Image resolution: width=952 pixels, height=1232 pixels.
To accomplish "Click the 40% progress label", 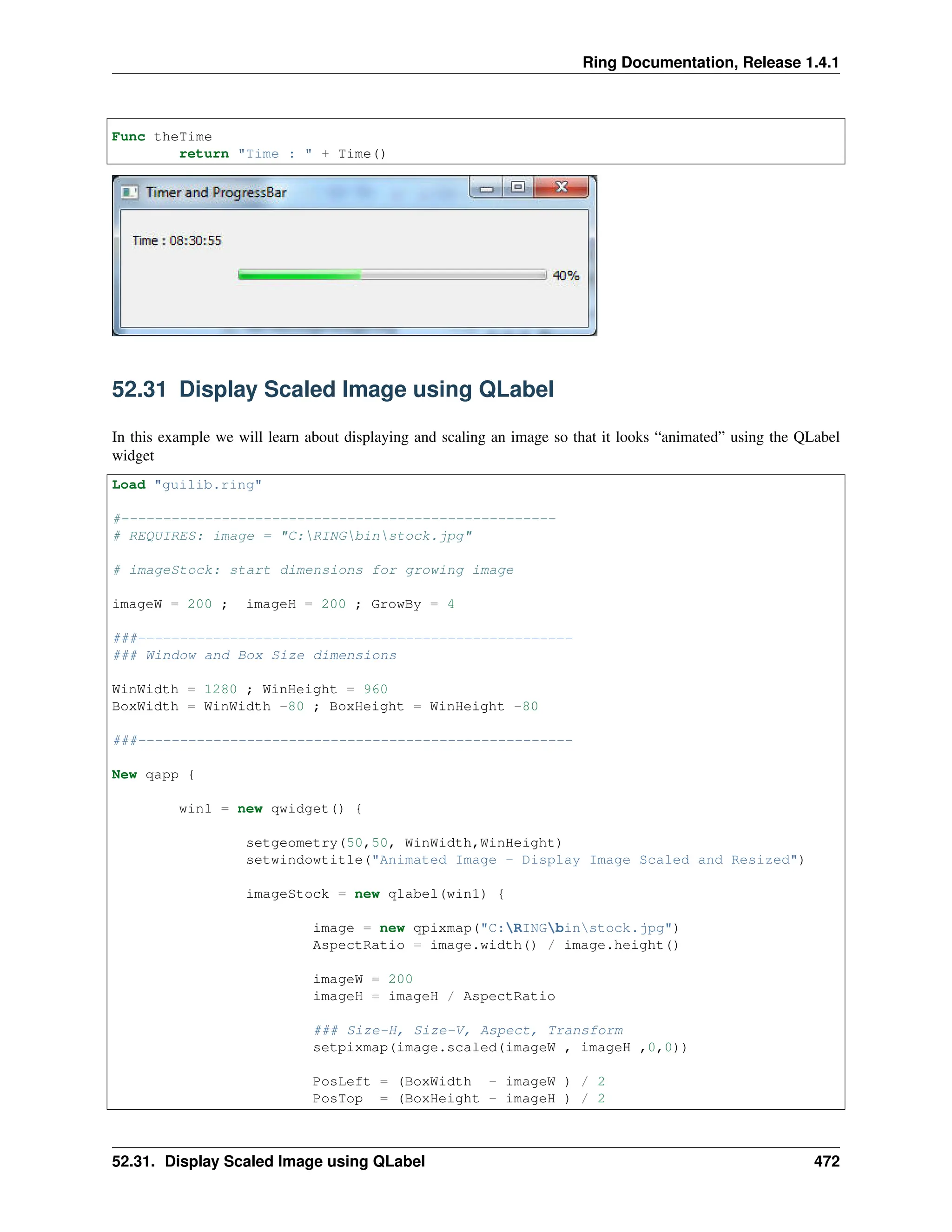I will 566,276.
